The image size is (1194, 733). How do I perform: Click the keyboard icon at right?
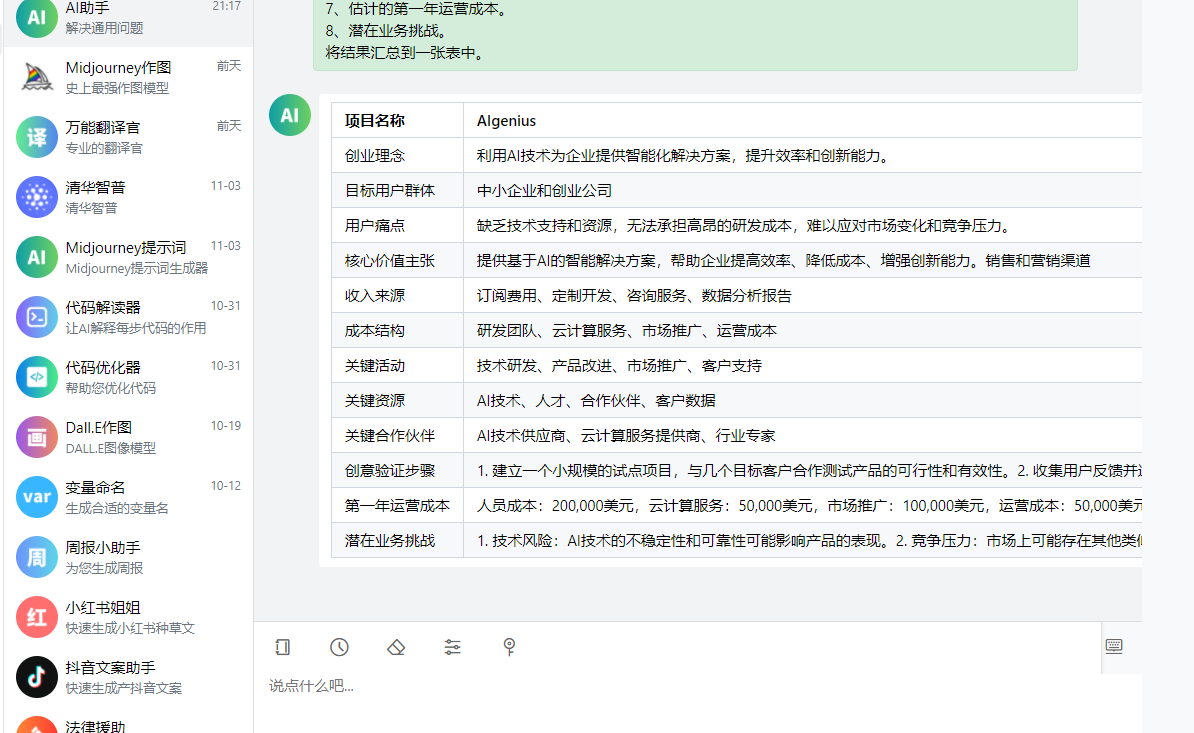coord(1113,646)
